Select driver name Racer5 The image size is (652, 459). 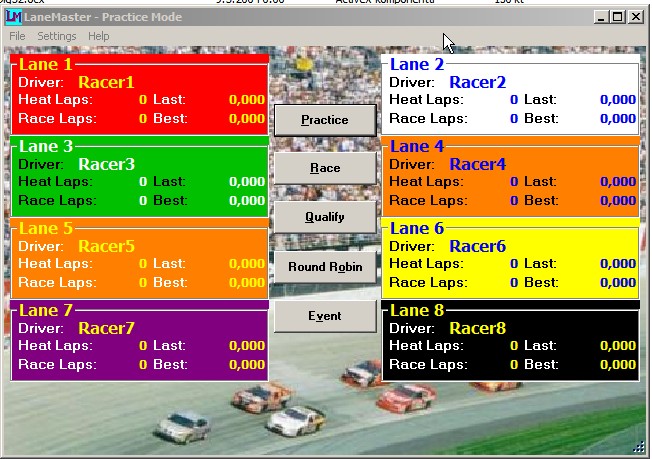pos(106,246)
